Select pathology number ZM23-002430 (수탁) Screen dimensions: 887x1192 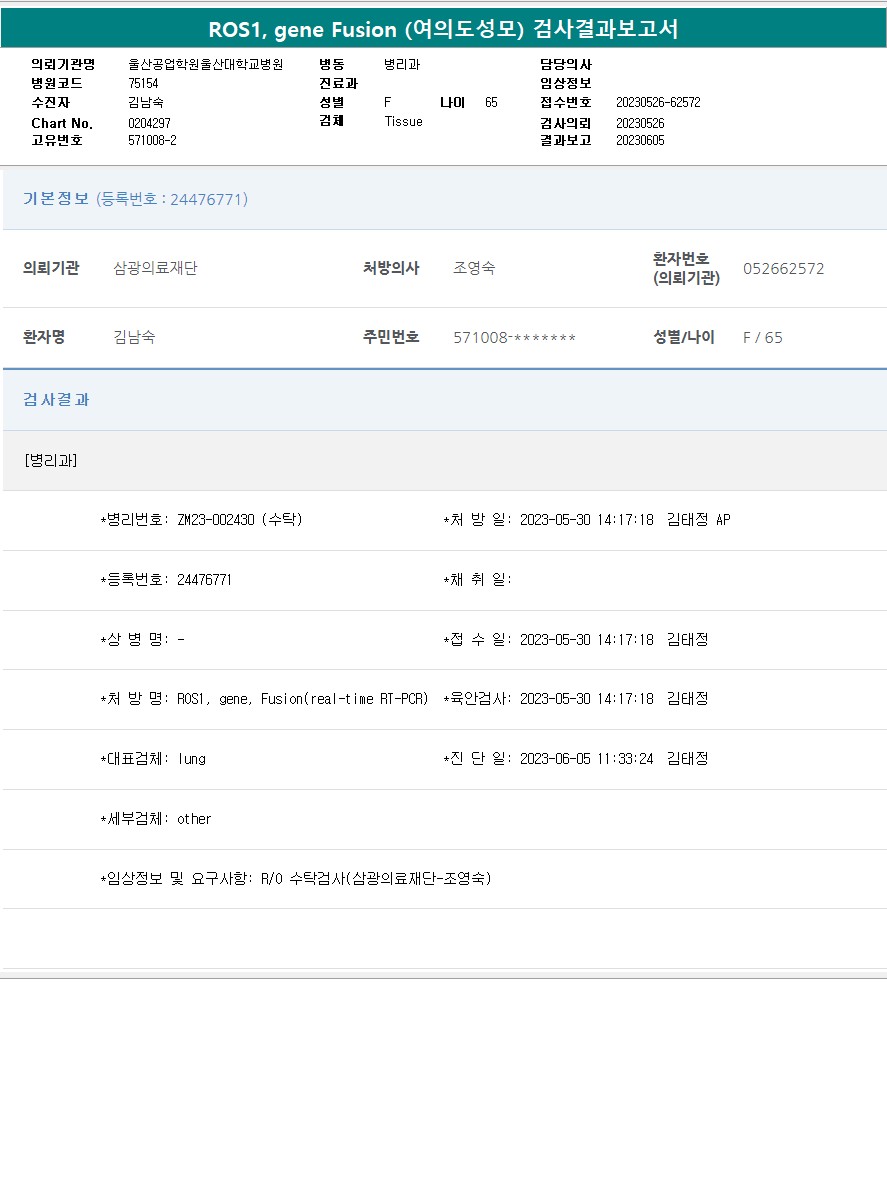pyautogui.click(x=239, y=520)
